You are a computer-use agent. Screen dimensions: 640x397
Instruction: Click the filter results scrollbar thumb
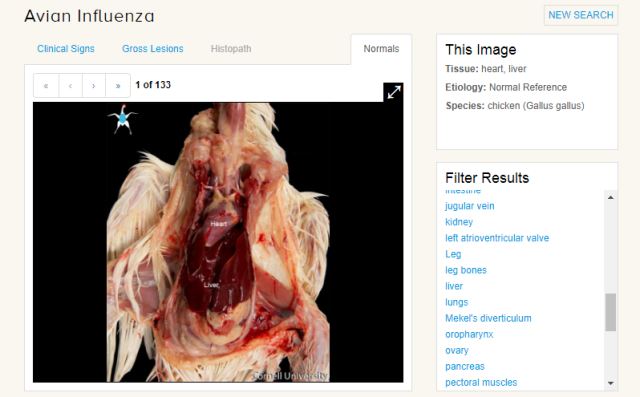(x=611, y=312)
